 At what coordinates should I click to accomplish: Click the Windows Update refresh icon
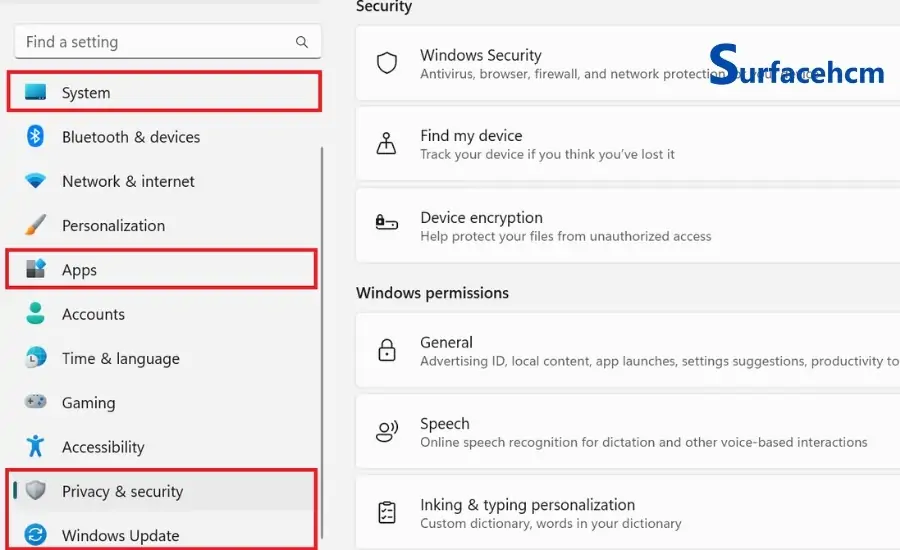click(x=36, y=534)
